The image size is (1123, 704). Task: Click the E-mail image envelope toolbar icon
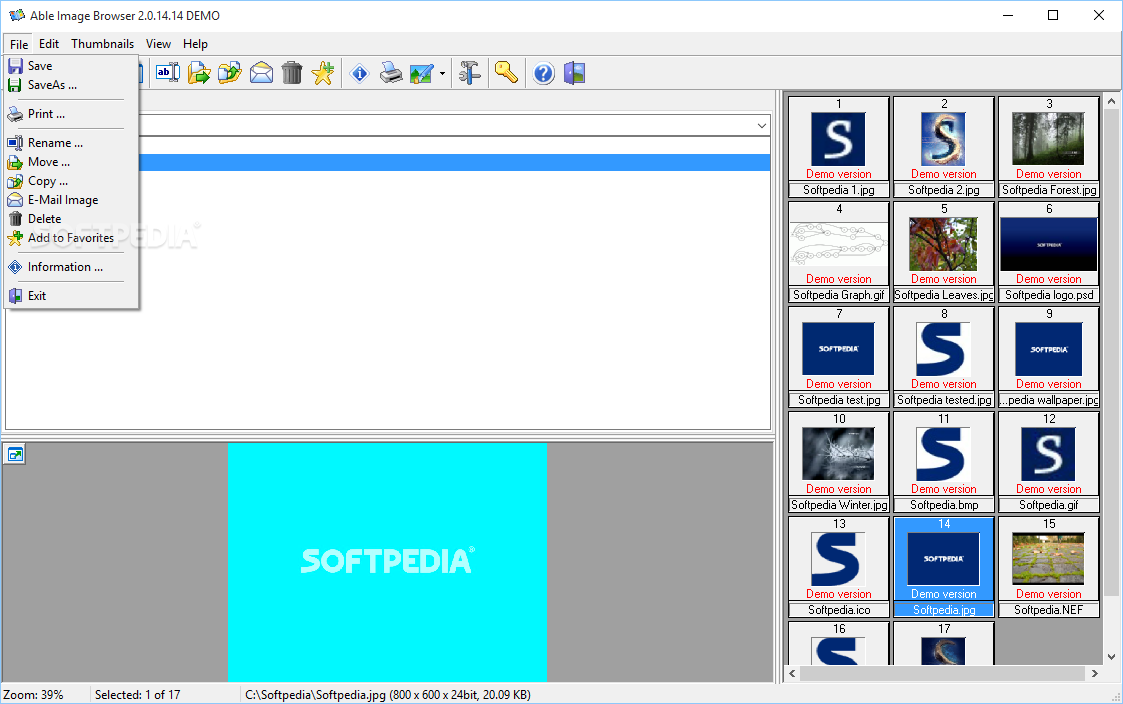pos(261,72)
